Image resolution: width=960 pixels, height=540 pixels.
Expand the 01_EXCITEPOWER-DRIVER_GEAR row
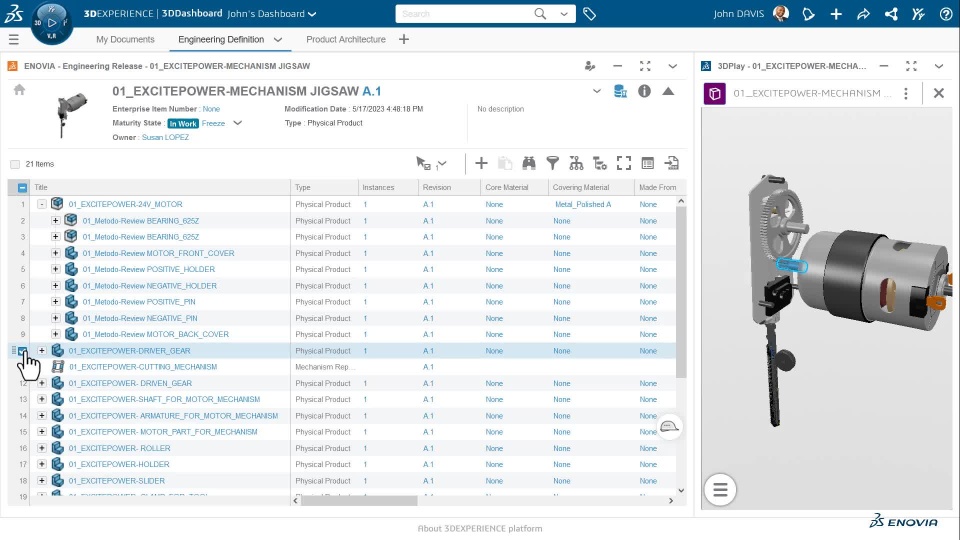(x=42, y=351)
